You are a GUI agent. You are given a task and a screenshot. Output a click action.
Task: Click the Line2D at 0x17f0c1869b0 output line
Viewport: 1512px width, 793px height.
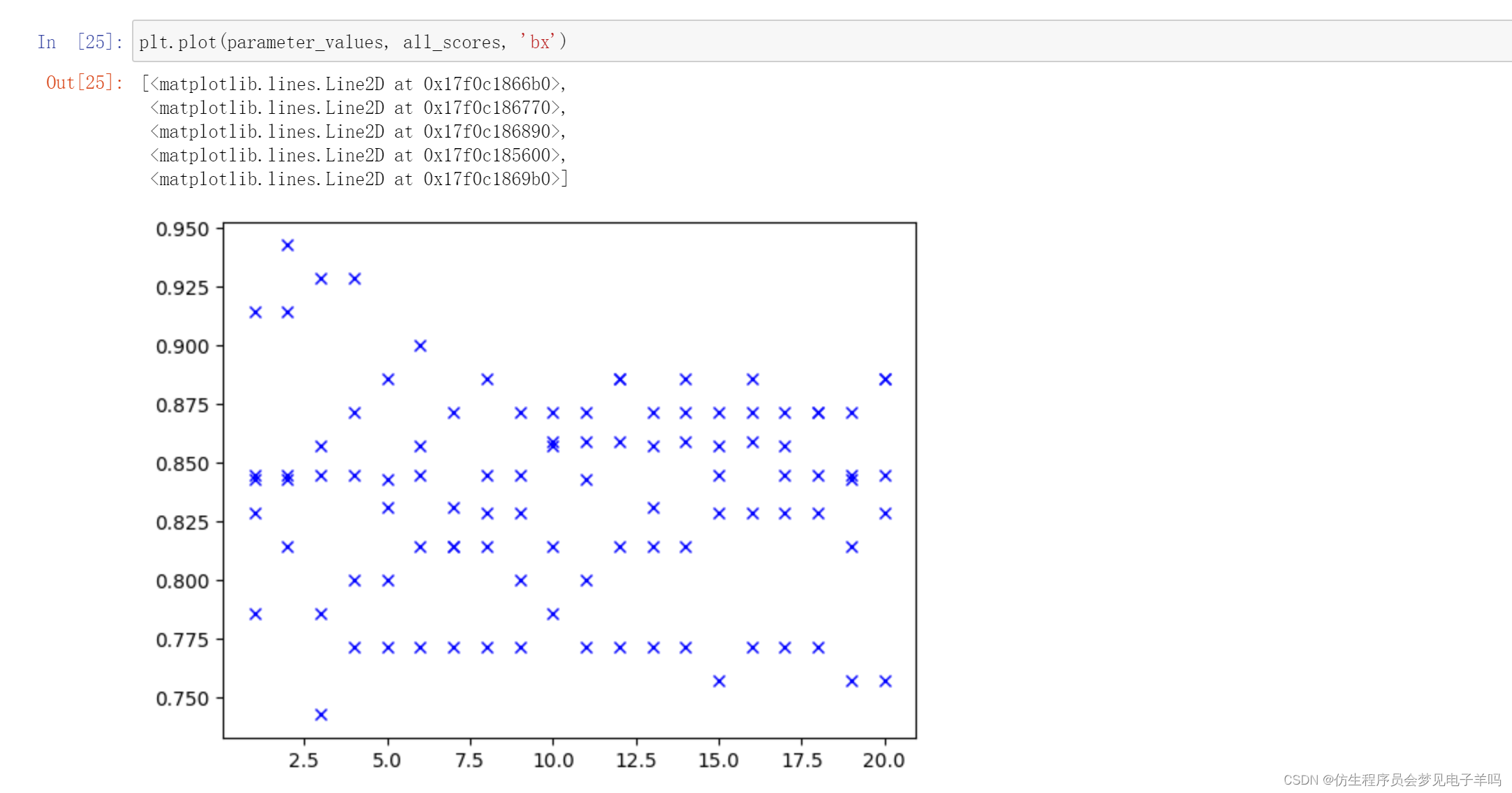359,179
